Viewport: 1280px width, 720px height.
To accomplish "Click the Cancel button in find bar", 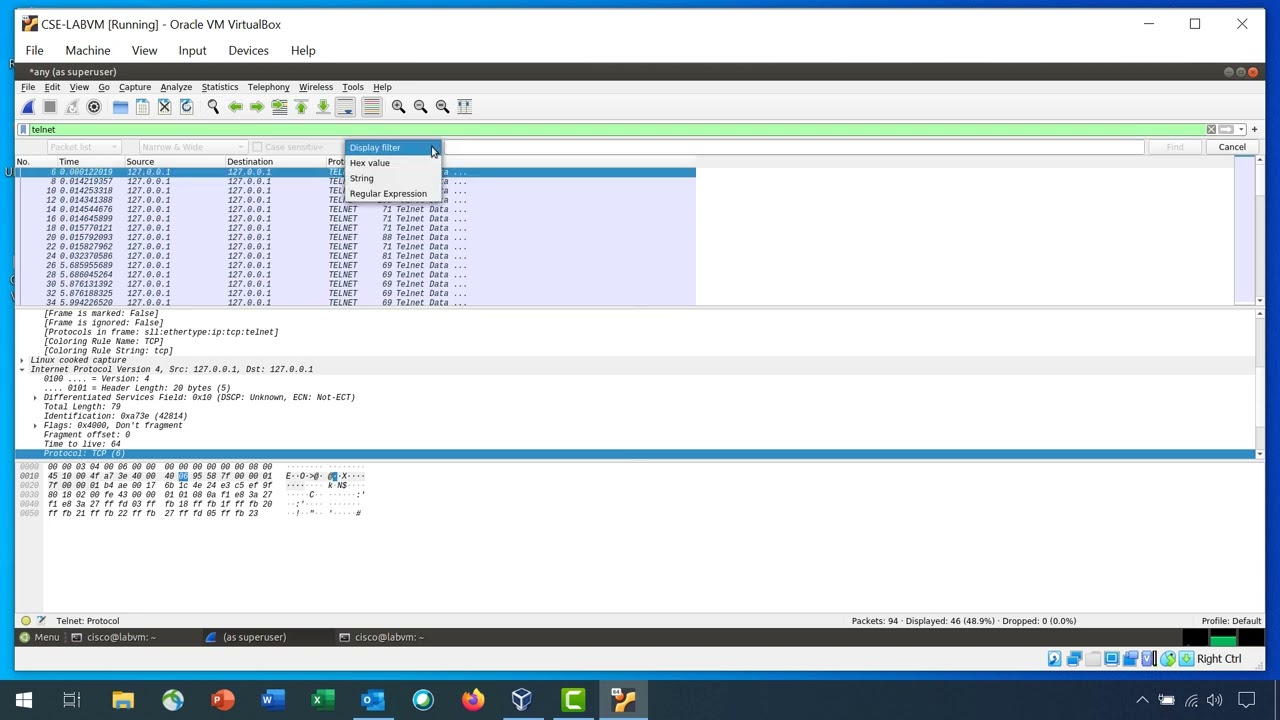I will (x=1232, y=147).
